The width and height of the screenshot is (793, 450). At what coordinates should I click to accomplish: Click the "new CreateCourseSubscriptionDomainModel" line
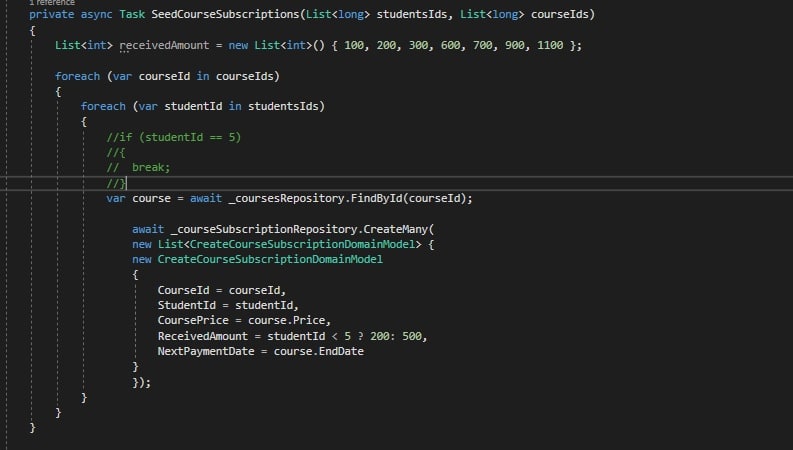pos(257,259)
